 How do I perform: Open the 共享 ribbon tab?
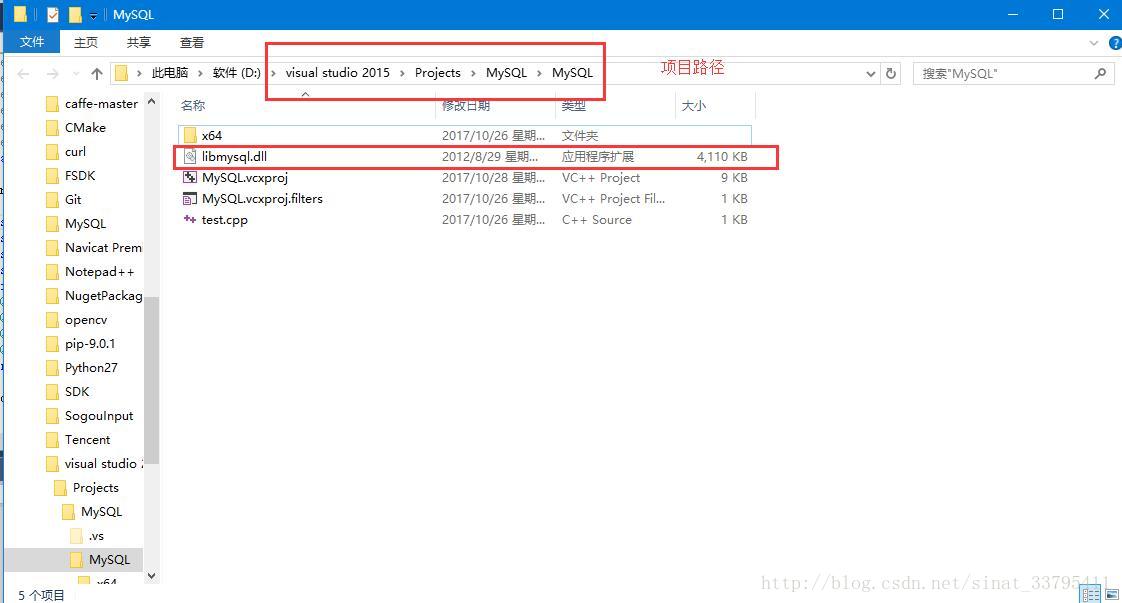pyautogui.click(x=139, y=43)
